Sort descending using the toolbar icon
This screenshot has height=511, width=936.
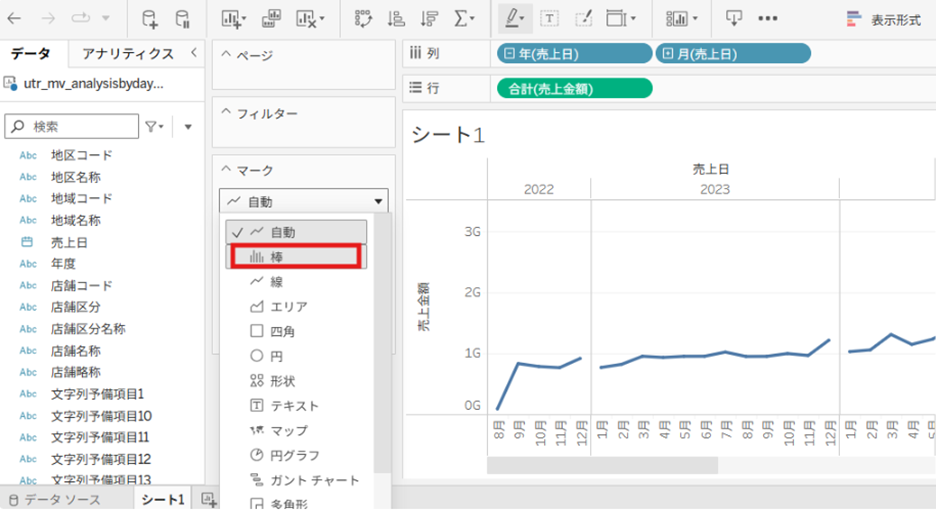click(x=429, y=19)
